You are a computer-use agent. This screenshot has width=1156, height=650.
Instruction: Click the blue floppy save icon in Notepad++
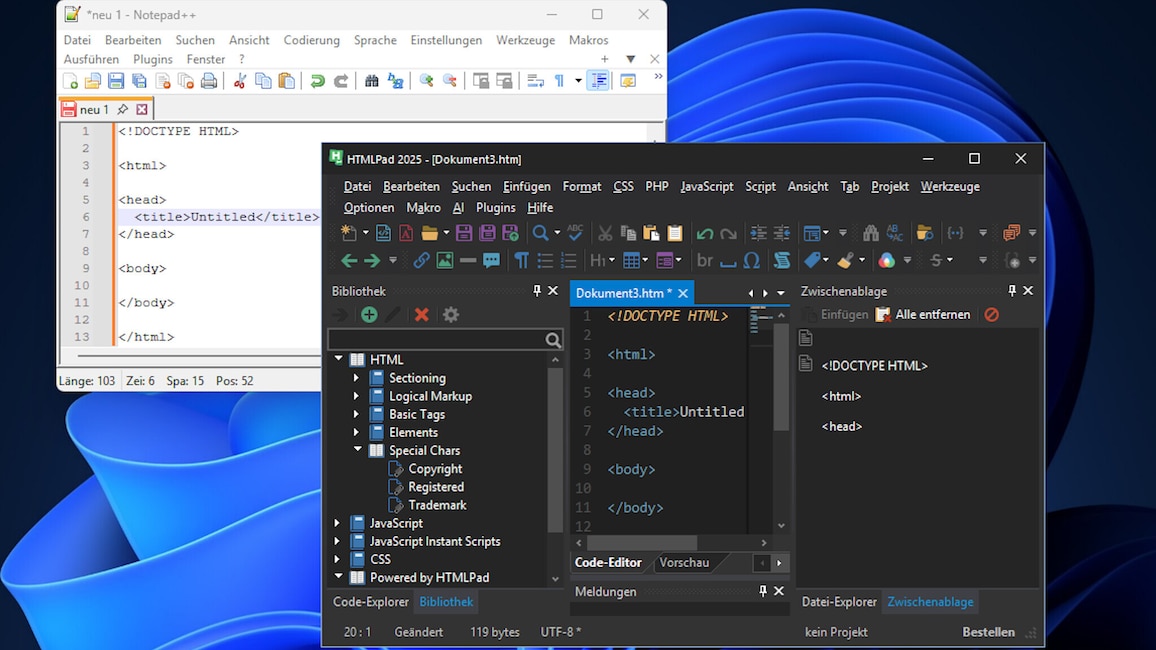point(116,81)
